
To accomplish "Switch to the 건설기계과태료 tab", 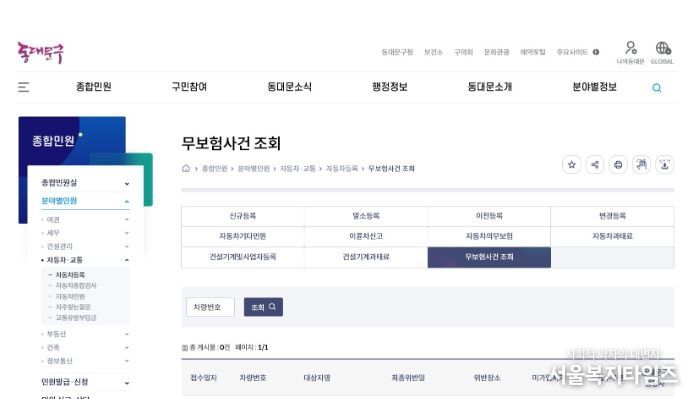I will pyautogui.click(x=366, y=257).
